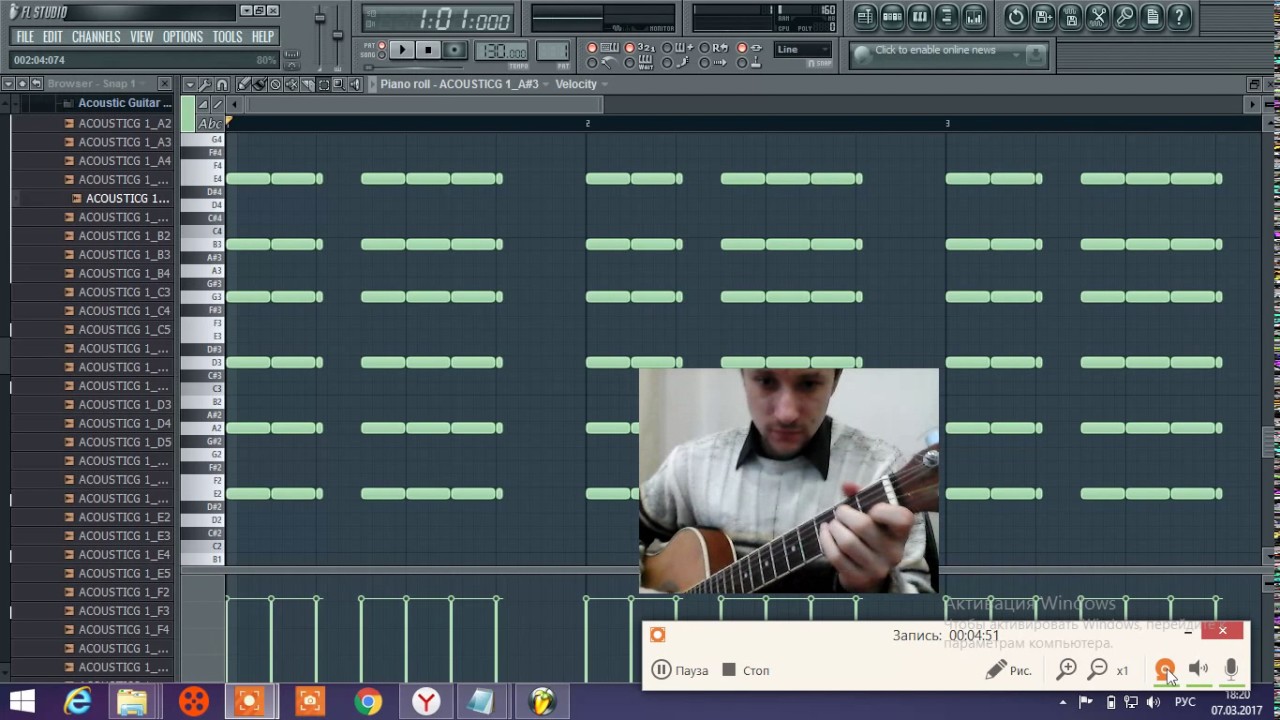Open the TOOLS menu

pos(227,37)
